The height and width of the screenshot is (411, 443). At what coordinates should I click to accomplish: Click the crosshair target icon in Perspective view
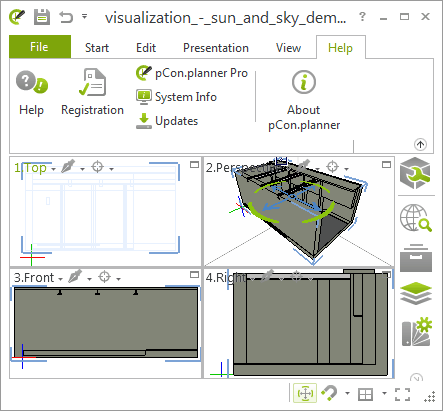[x=332, y=166]
